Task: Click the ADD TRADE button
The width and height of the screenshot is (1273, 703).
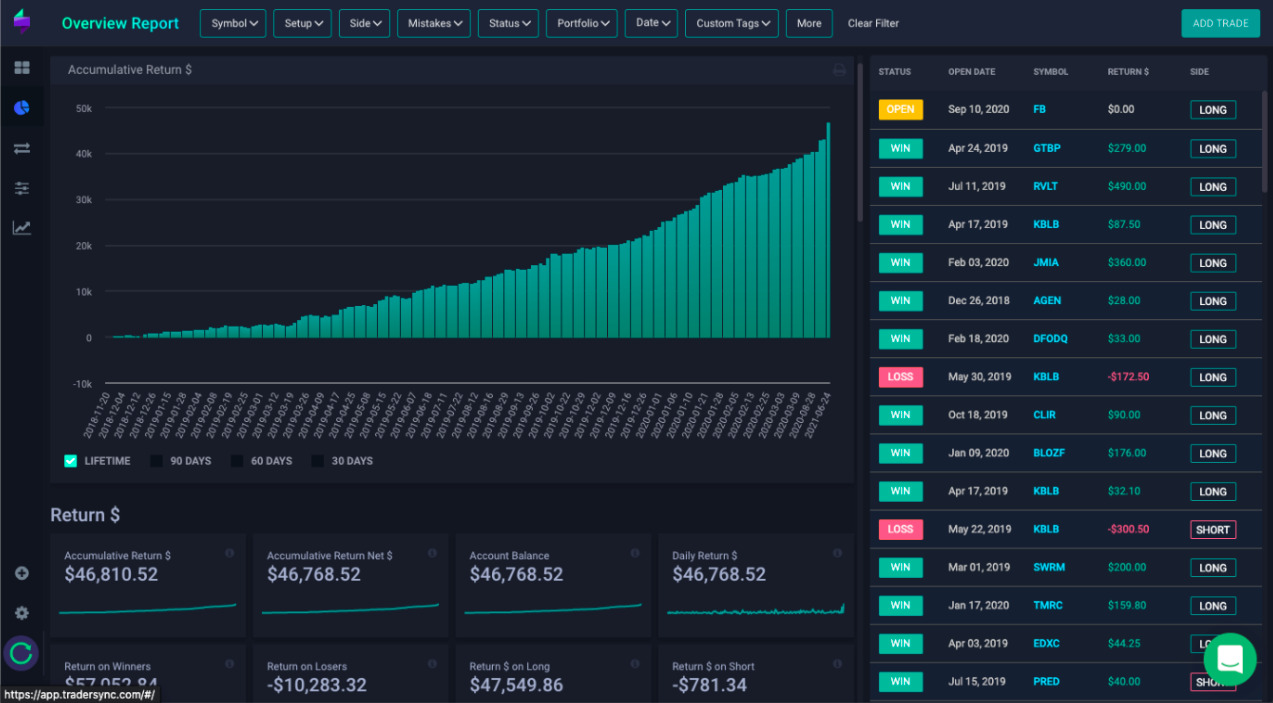Action: [x=1220, y=23]
